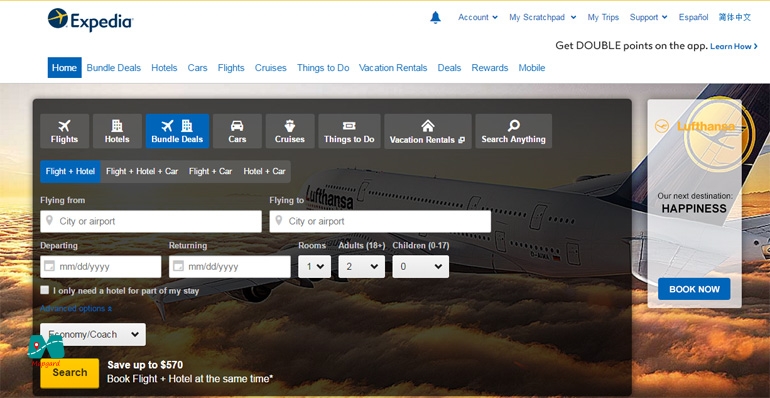This screenshot has height=398, width=770.
Task: Click the Departing date field
Action: coord(101,266)
